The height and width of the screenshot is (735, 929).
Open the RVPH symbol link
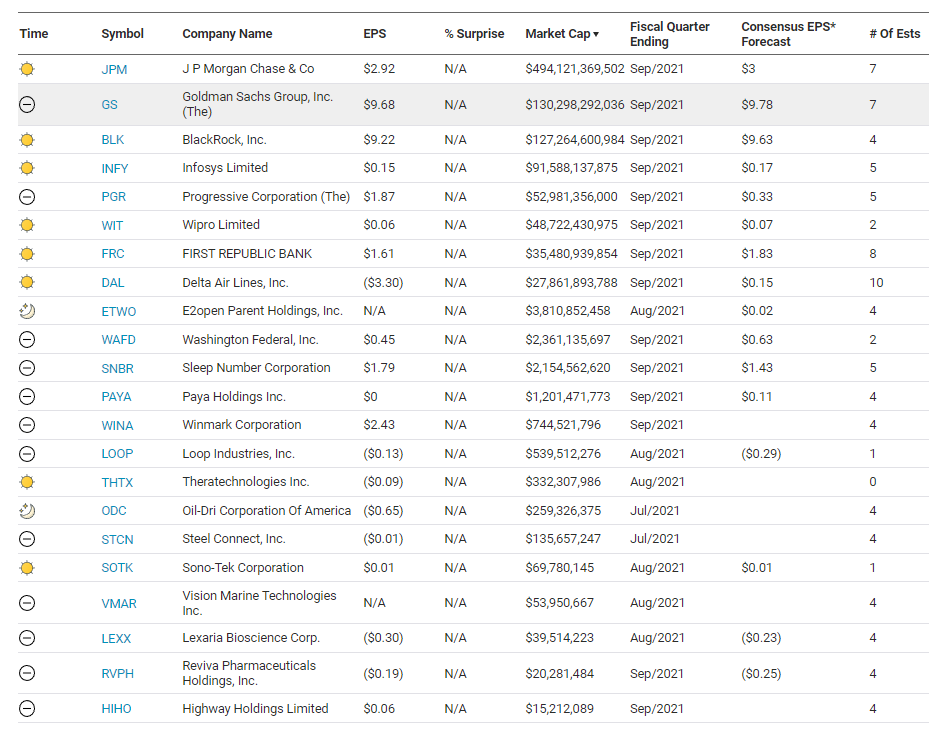(117, 673)
